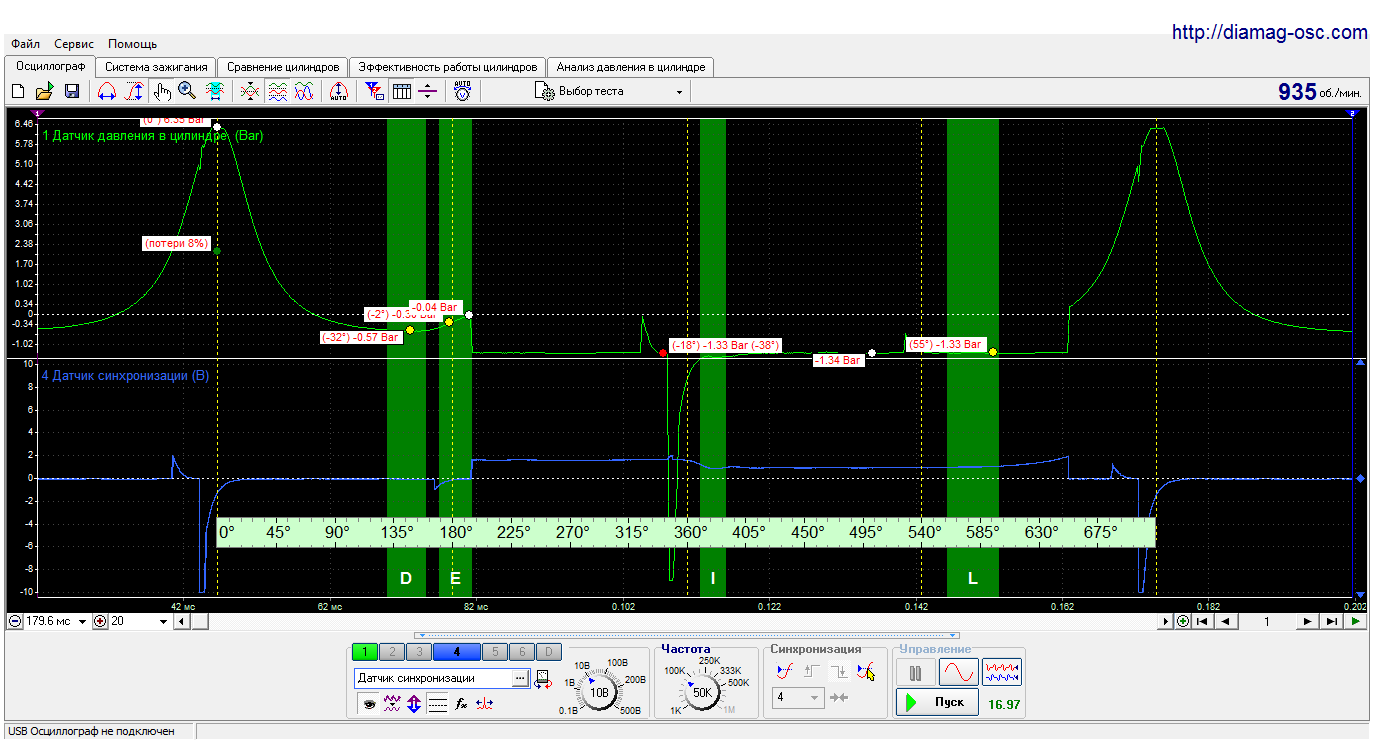Screen dimensions: 1382x744
Task: Save the recording with the floppy disk icon
Action: tap(71, 91)
